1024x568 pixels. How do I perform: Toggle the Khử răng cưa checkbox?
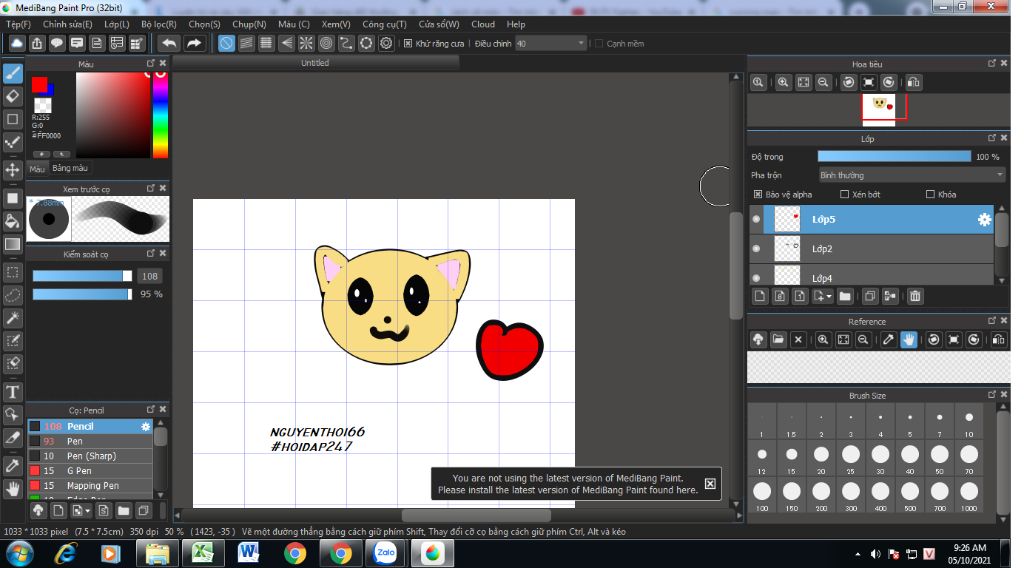click(408, 44)
